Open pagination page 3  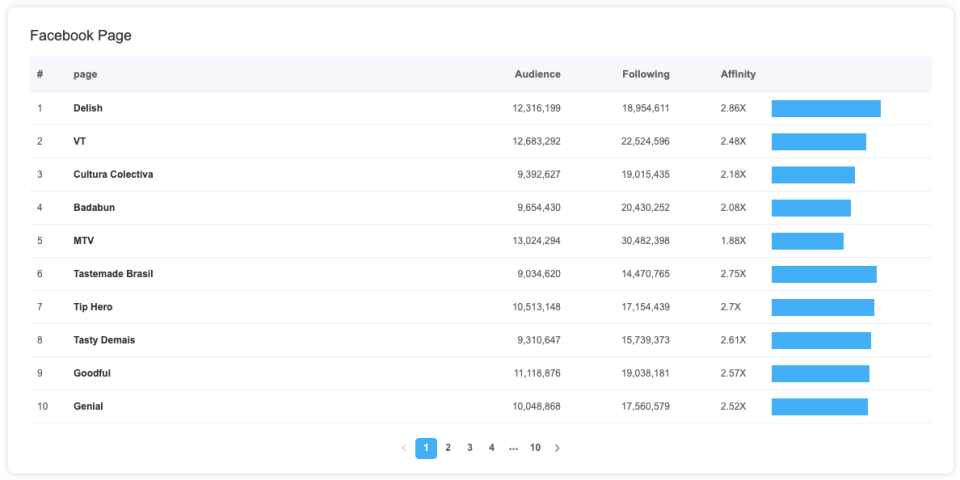click(x=470, y=448)
